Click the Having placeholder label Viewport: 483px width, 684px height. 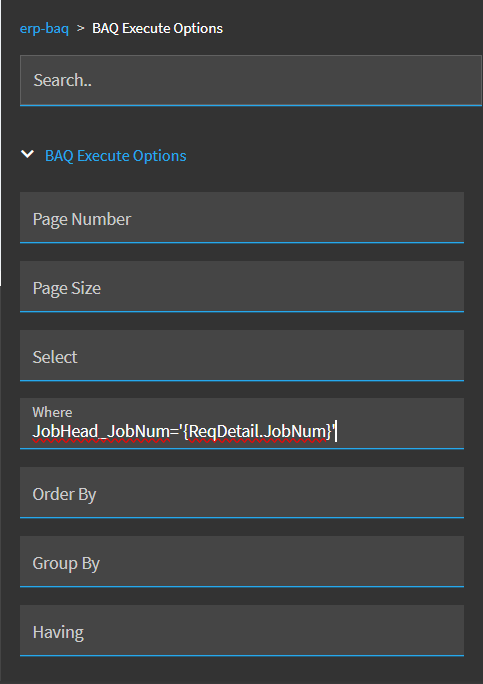tap(58, 632)
